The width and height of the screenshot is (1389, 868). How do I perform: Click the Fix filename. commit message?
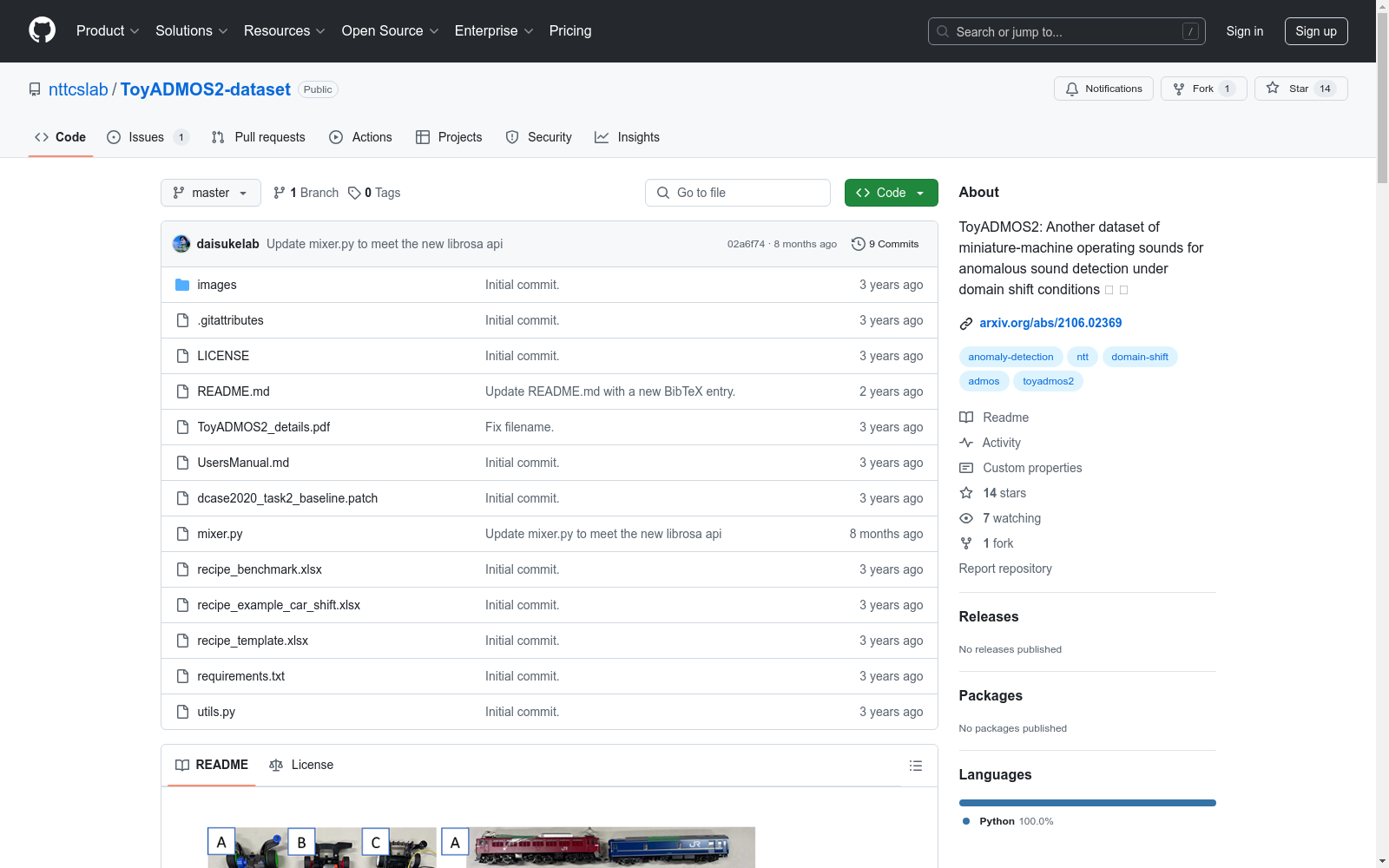[519, 427]
